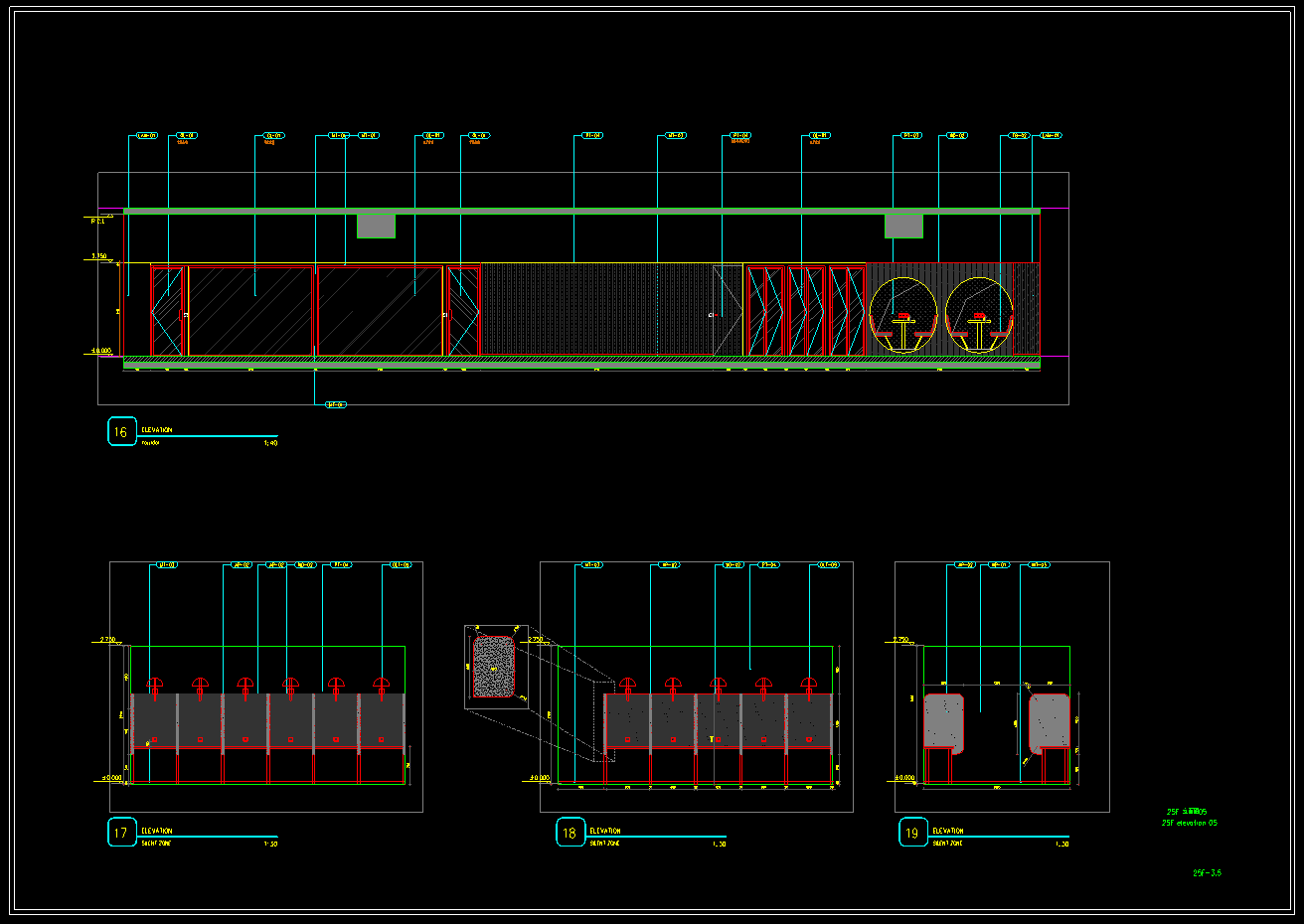Screen dimensions: 1304x924
Task: Select the drawing number 19 tag
Action: pyautogui.click(x=912, y=833)
